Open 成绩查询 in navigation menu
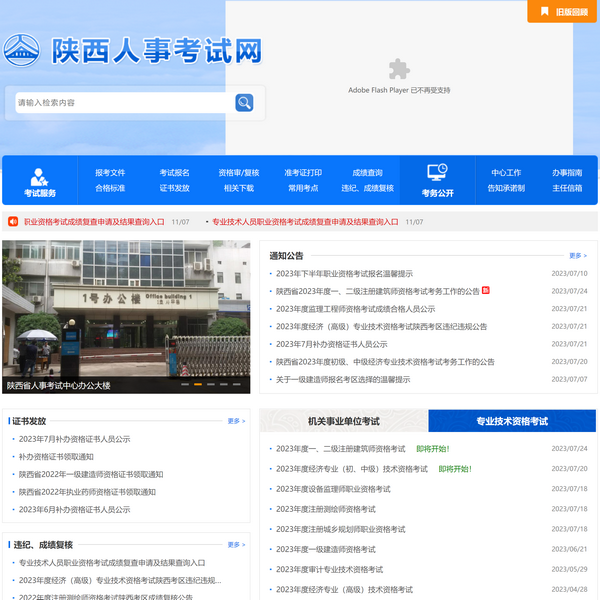Screen dimensions: 600x600 tap(367, 172)
